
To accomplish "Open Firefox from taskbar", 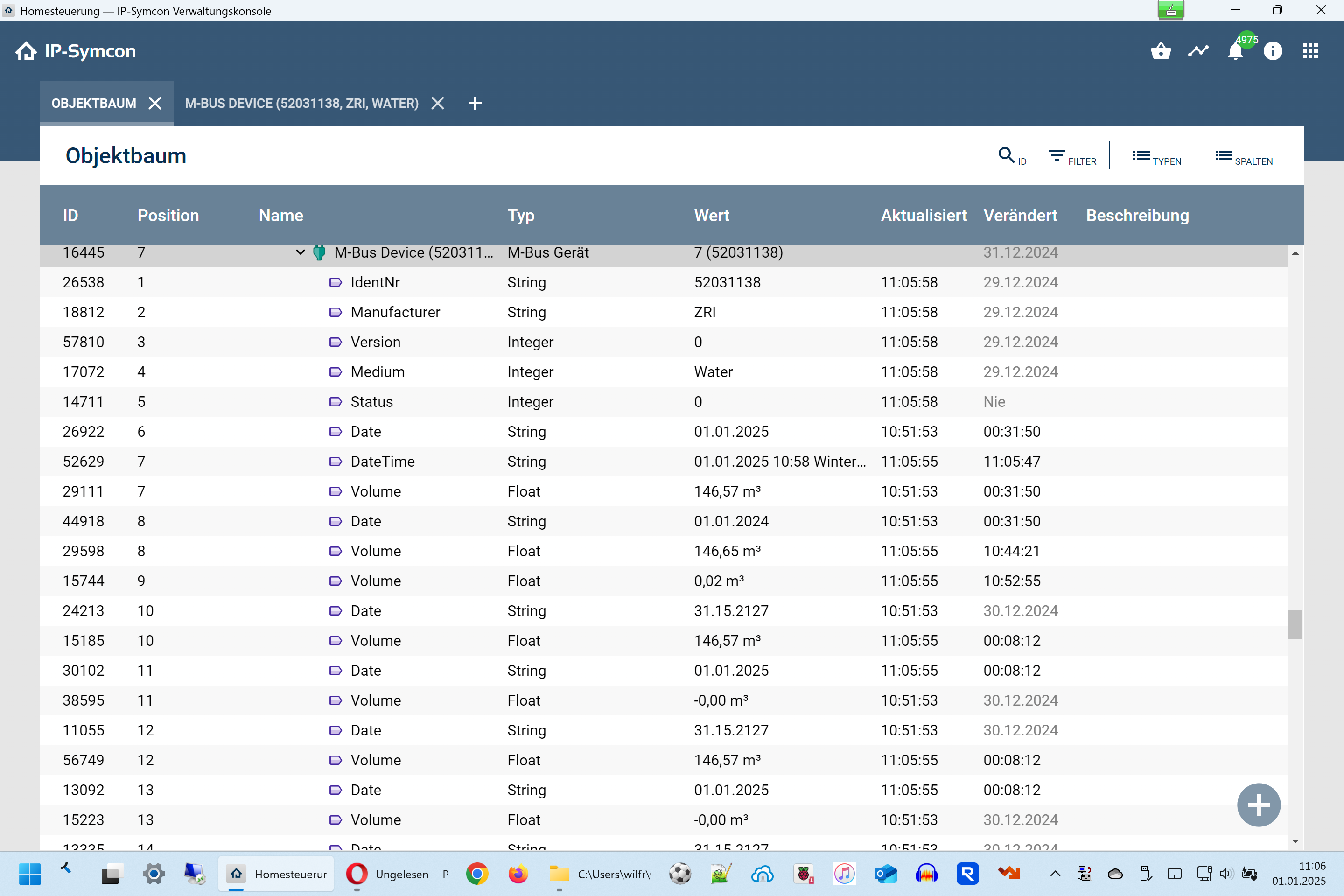I will 518,874.
